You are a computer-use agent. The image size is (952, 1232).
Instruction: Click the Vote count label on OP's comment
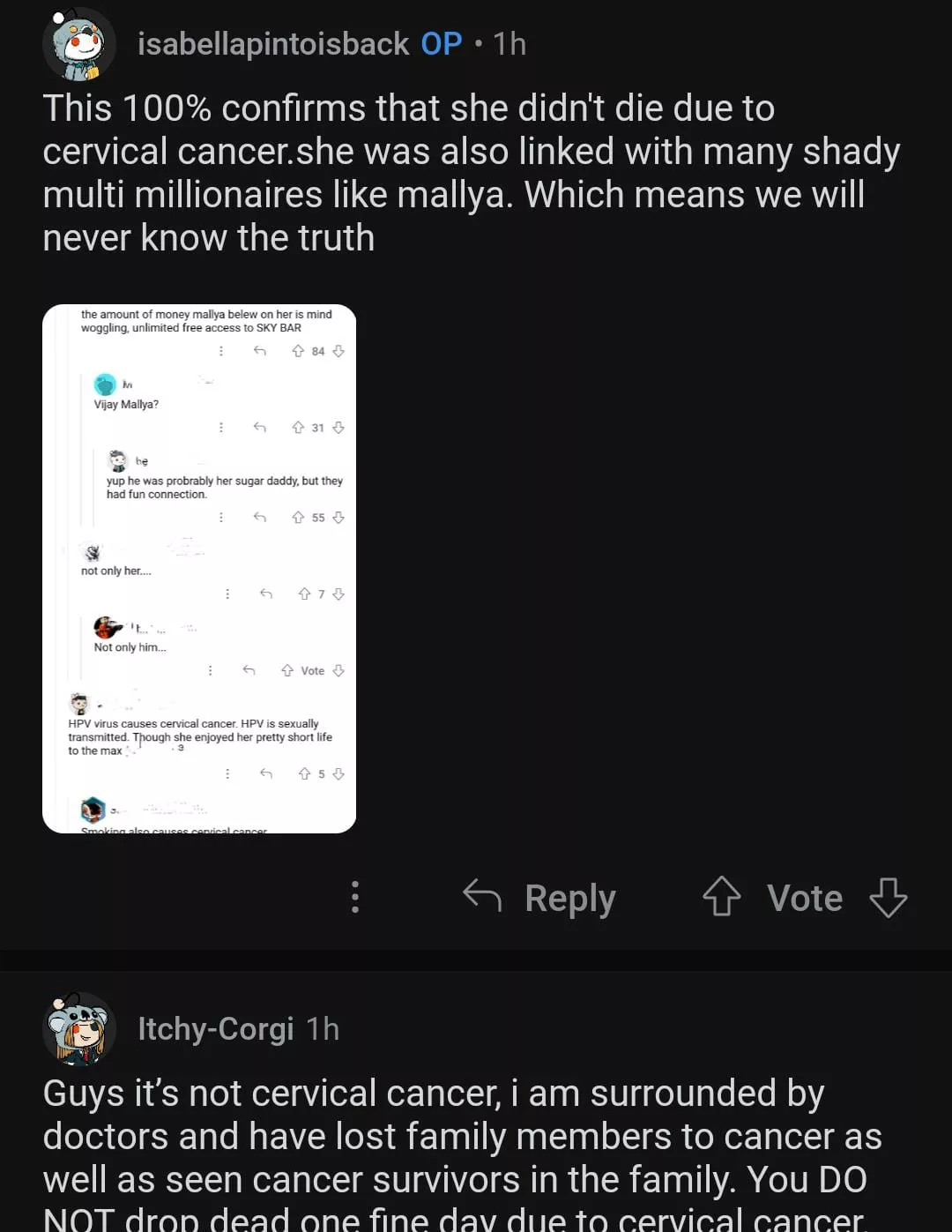(805, 898)
